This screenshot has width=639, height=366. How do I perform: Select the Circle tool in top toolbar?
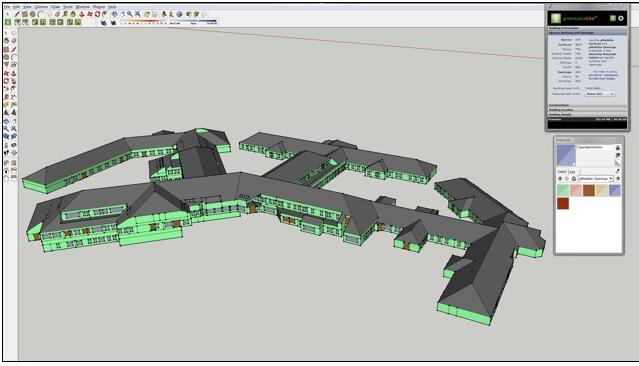[x=32, y=14]
